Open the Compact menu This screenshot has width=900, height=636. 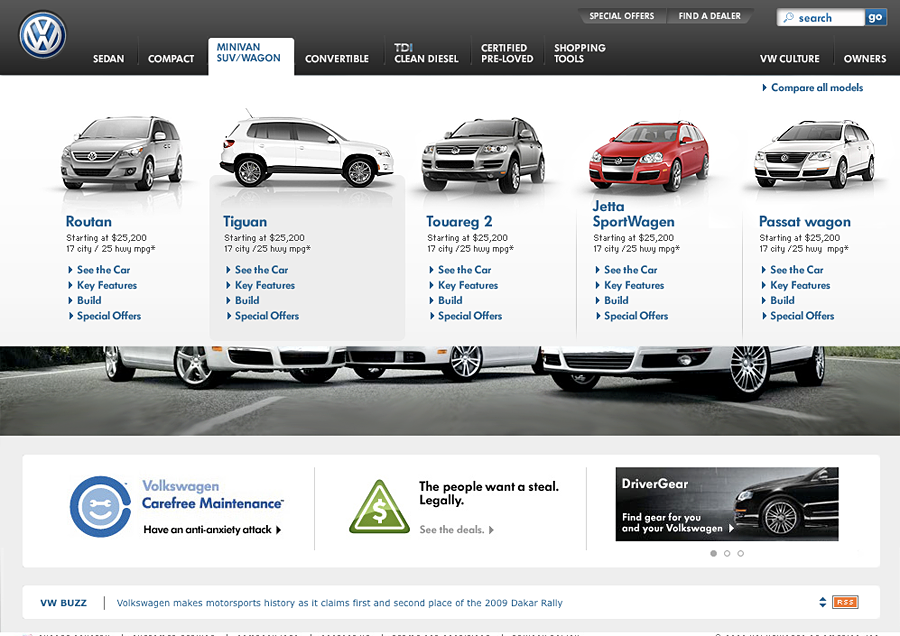click(x=171, y=59)
